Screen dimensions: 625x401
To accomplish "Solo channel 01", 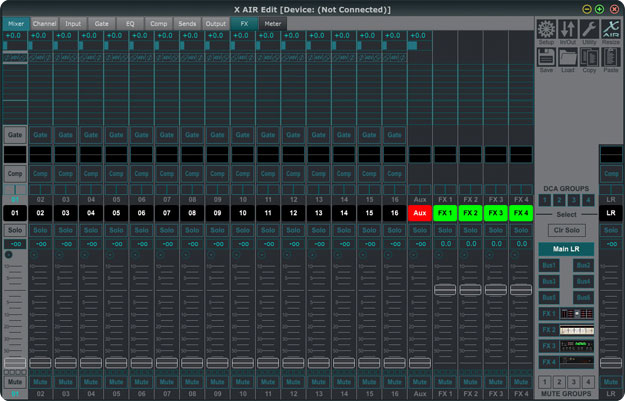I will [15, 230].
